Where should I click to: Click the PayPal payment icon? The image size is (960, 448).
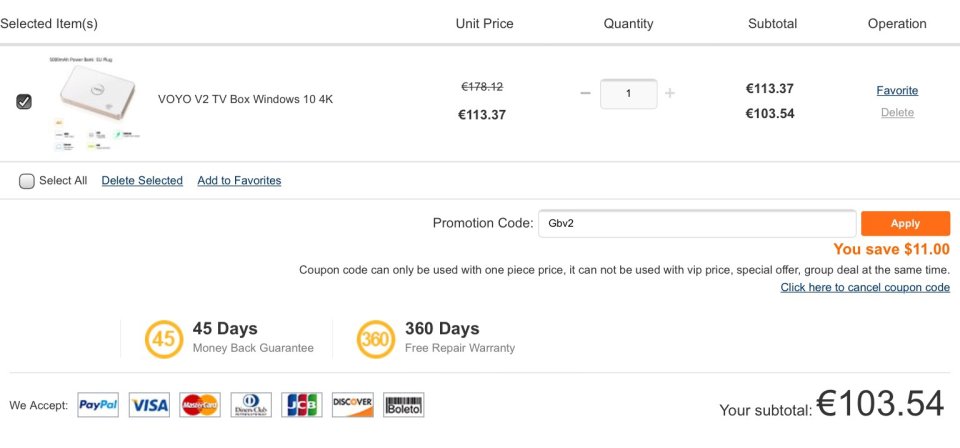coord(98,405)
